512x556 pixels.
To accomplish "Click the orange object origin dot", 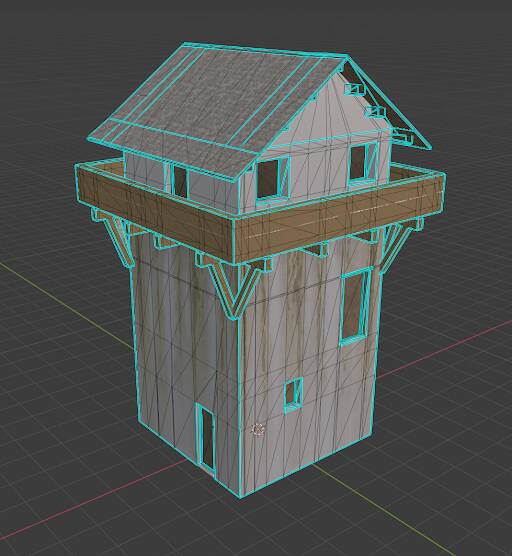I will tap(258, 430).
